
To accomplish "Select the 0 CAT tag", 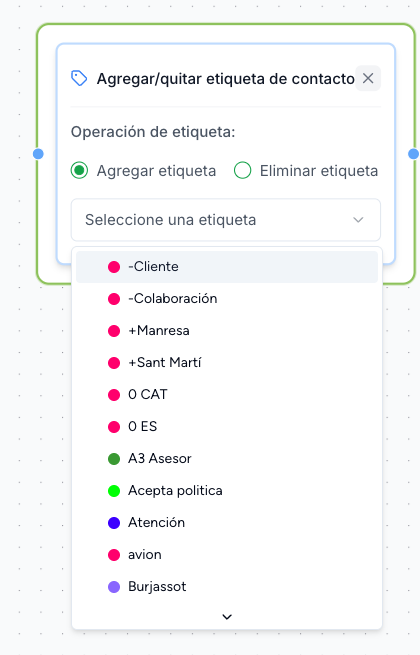I will (x=227, y=394).
